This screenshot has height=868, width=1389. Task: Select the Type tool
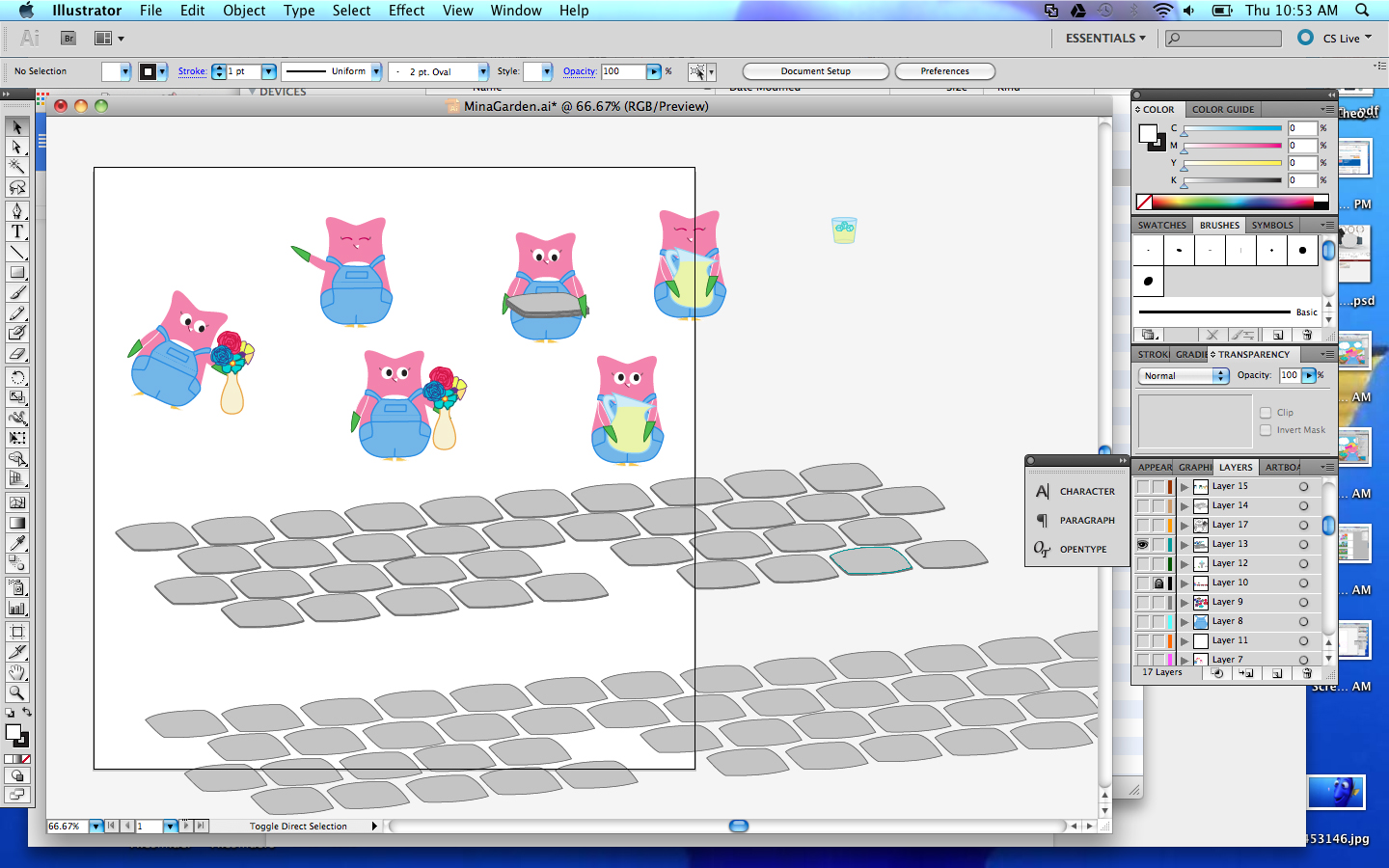coord(17,231)
